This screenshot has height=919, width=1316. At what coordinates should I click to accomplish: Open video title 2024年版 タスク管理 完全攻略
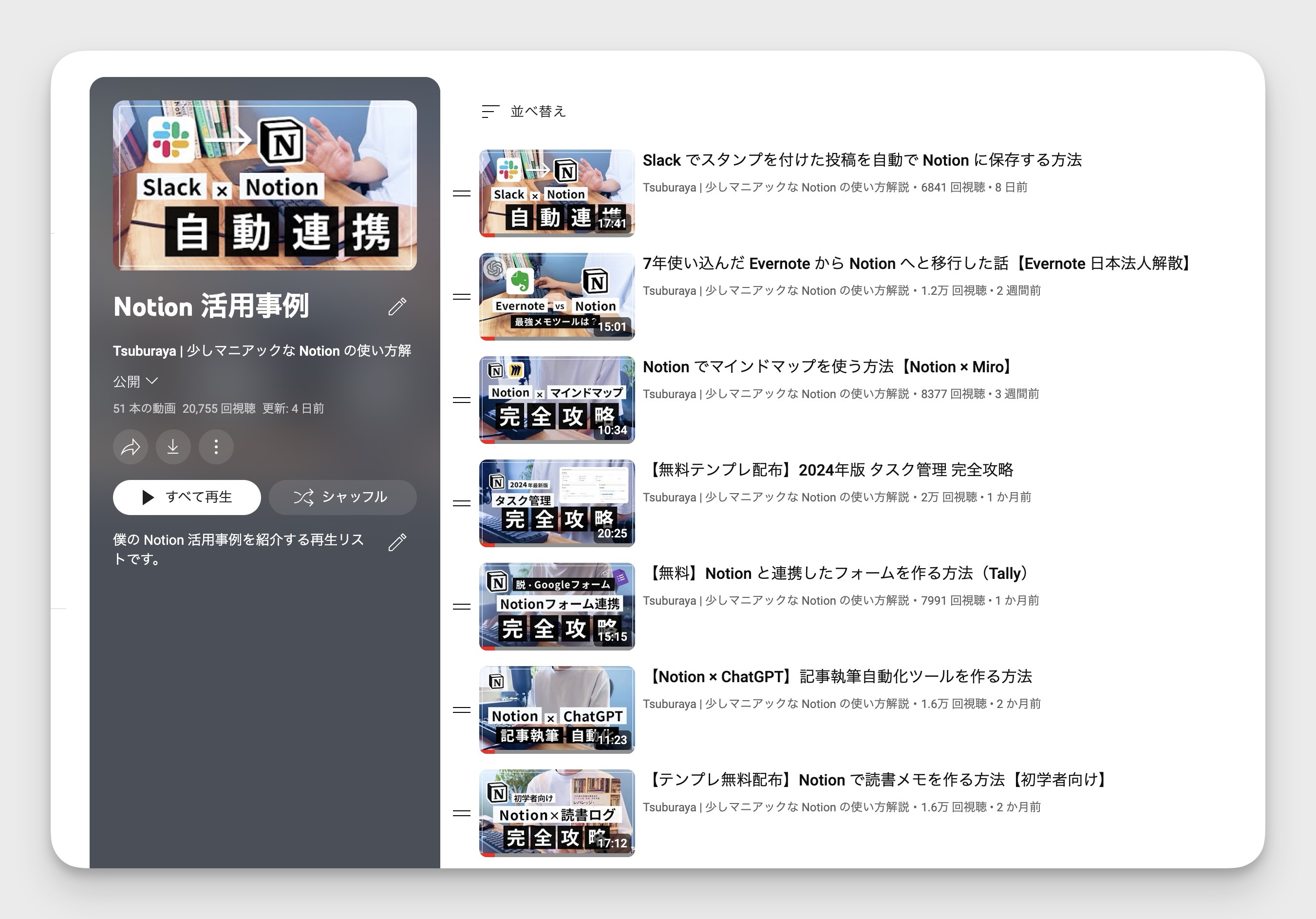(x=829, y=470)
